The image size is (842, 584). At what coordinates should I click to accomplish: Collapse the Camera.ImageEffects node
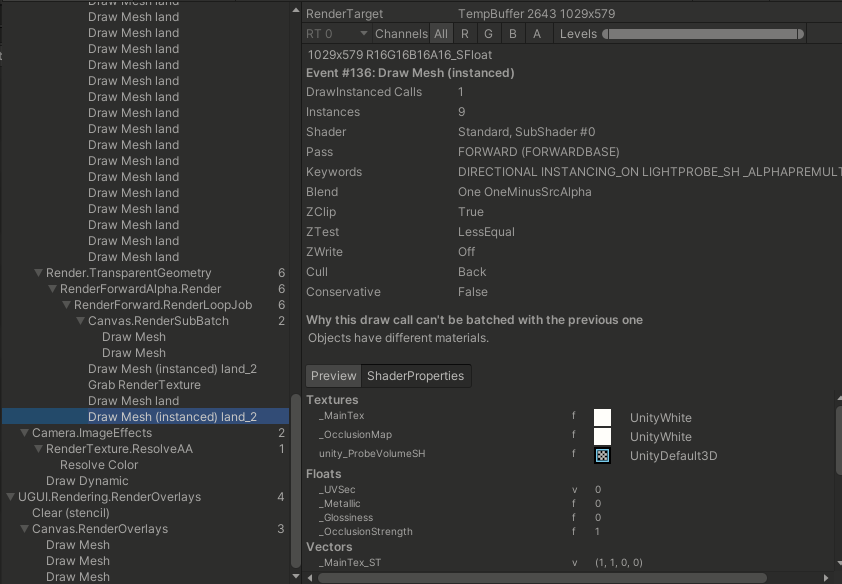[x=25, y=433]
